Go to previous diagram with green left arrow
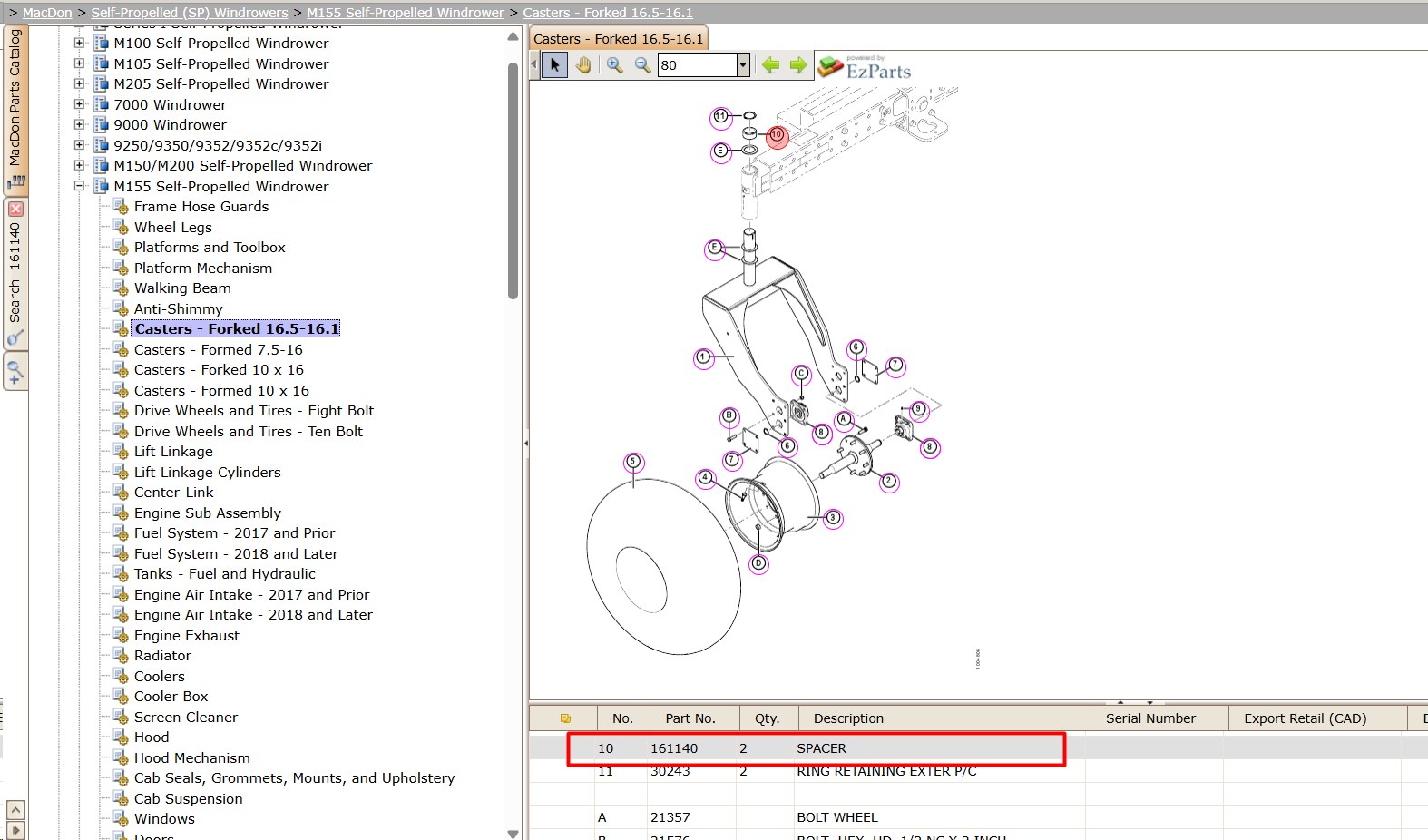Screen dimensions: 1428x840 point(771,65)
